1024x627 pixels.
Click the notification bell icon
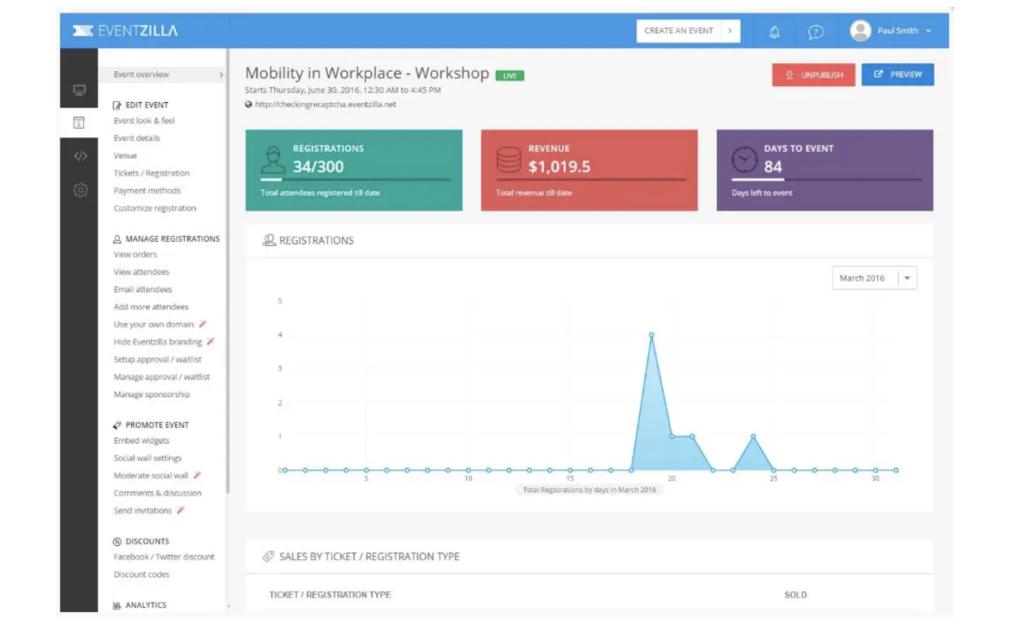pos(774,31)
